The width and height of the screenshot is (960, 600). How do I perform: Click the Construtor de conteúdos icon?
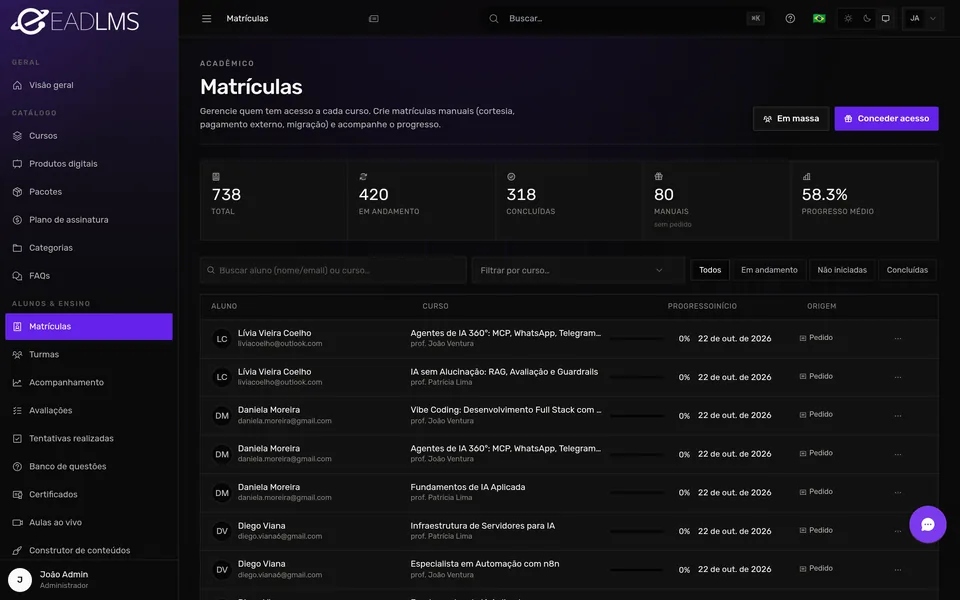coord(17,550)
